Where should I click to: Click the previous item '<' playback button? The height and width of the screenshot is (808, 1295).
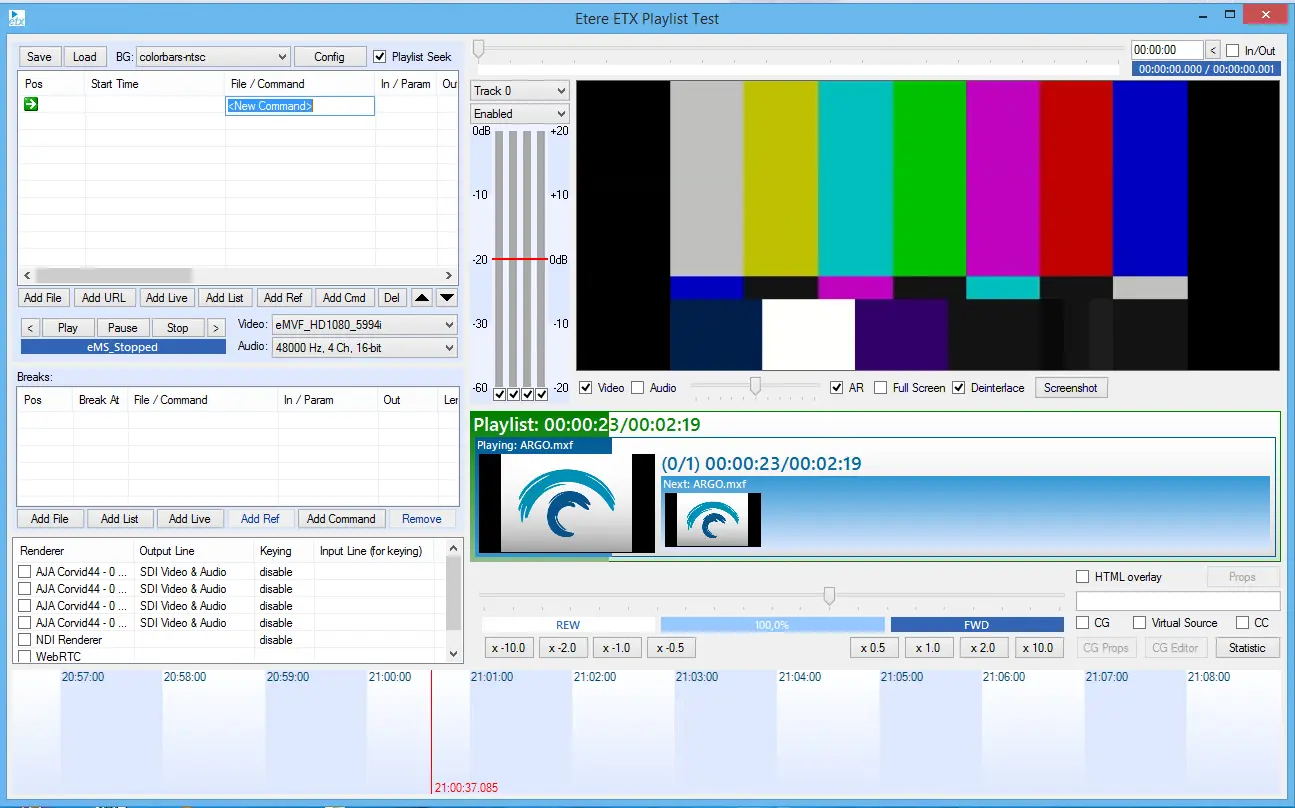(x=30, y=328)
